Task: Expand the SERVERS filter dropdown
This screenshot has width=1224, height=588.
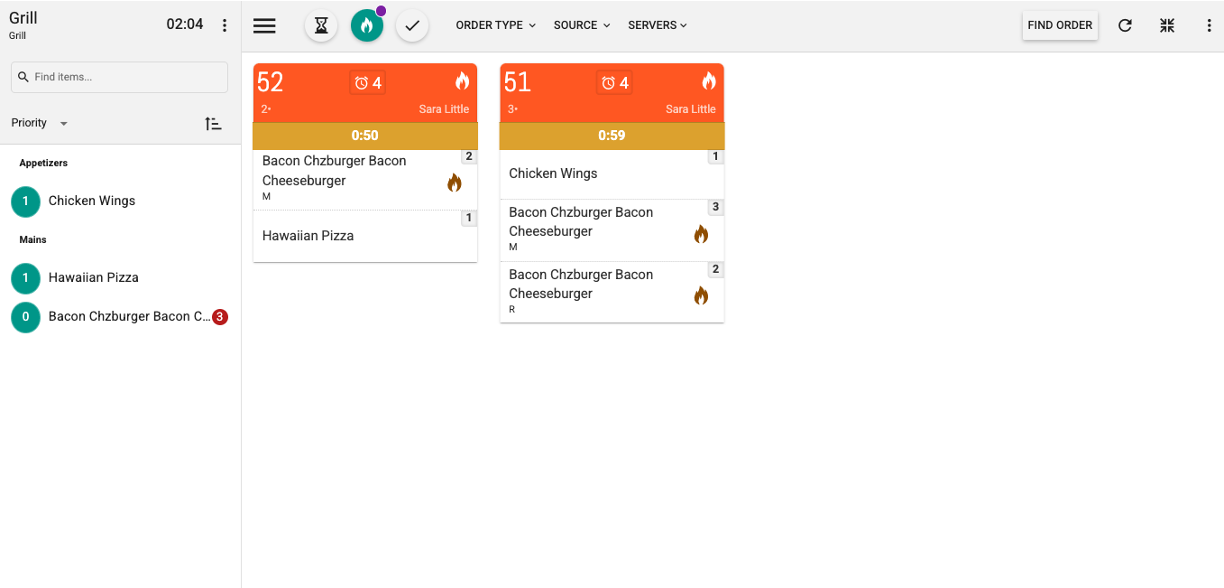Action: (x=657, y=26)
